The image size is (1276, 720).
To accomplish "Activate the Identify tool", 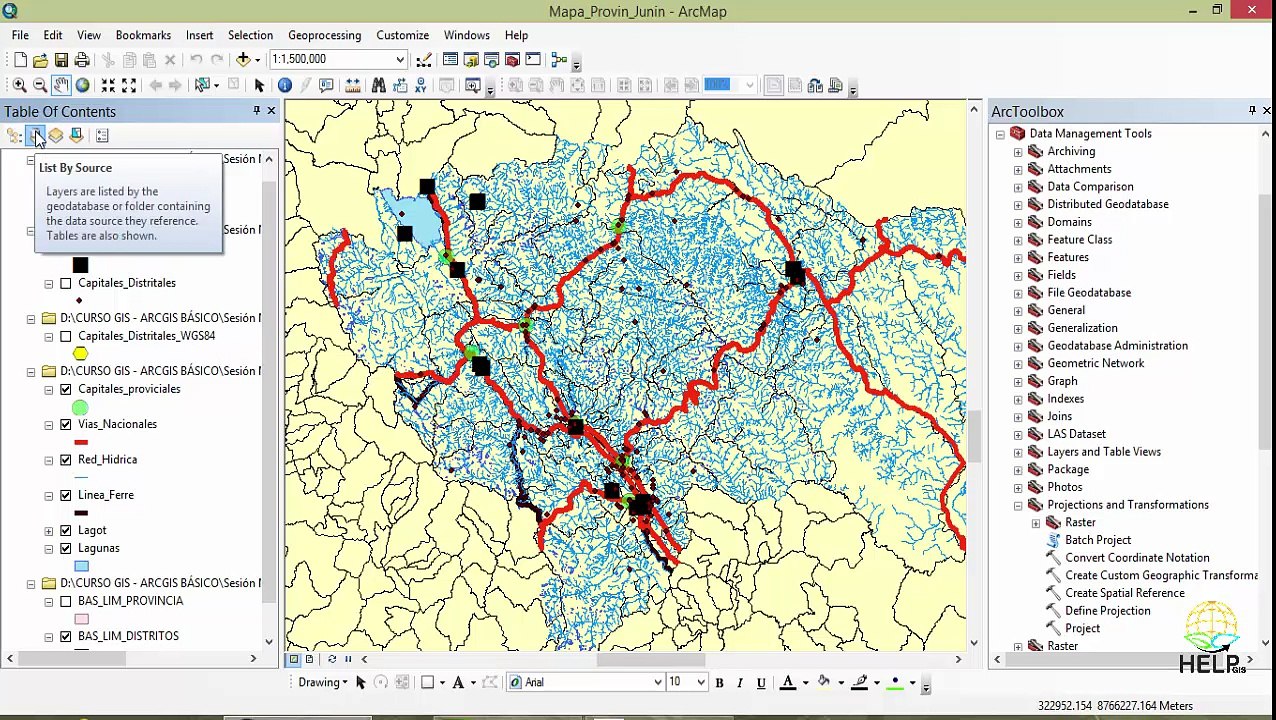I will pyautogui.click(x=285, y=86).
